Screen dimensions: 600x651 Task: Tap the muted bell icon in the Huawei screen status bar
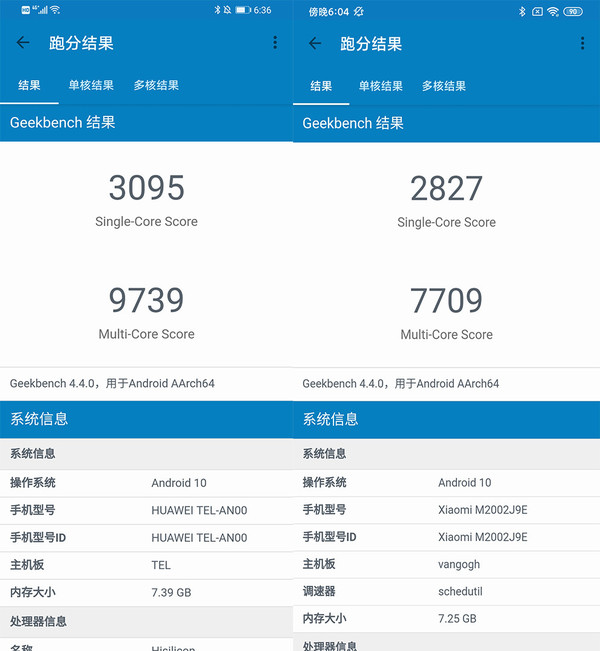coord(227,10)
